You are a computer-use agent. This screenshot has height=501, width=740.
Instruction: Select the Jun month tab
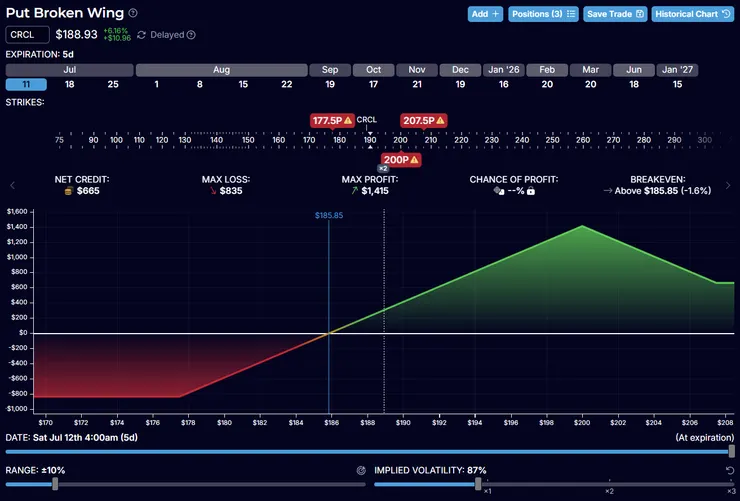point(634,70)
